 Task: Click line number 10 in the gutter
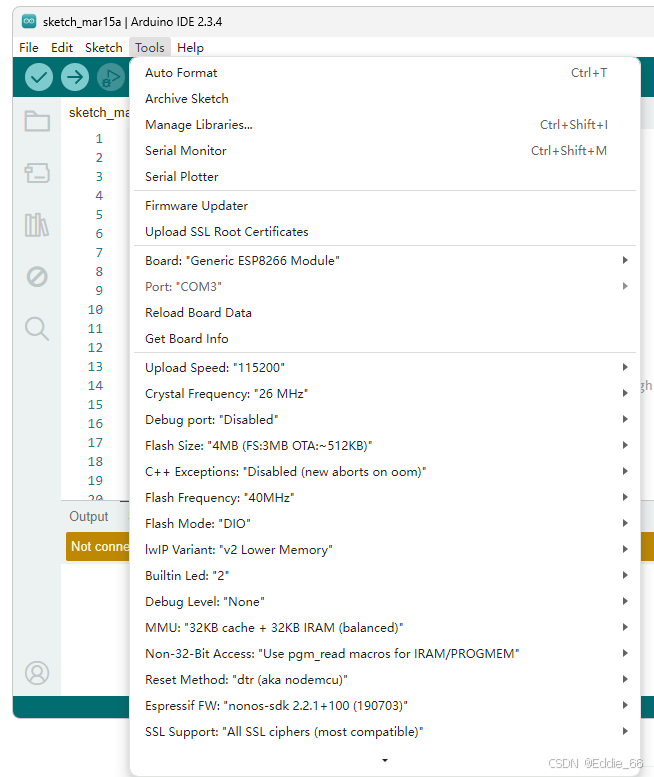(95, 310)
